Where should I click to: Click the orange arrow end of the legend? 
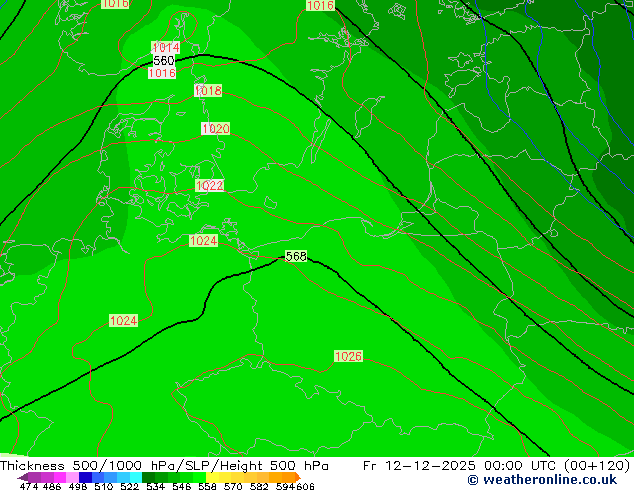[x=298, y=477]
